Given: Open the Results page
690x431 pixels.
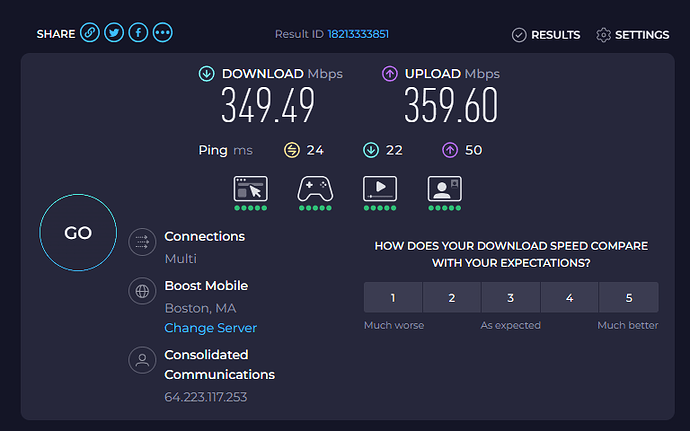Looking at the screenshot, I should (x=546, y=35).
